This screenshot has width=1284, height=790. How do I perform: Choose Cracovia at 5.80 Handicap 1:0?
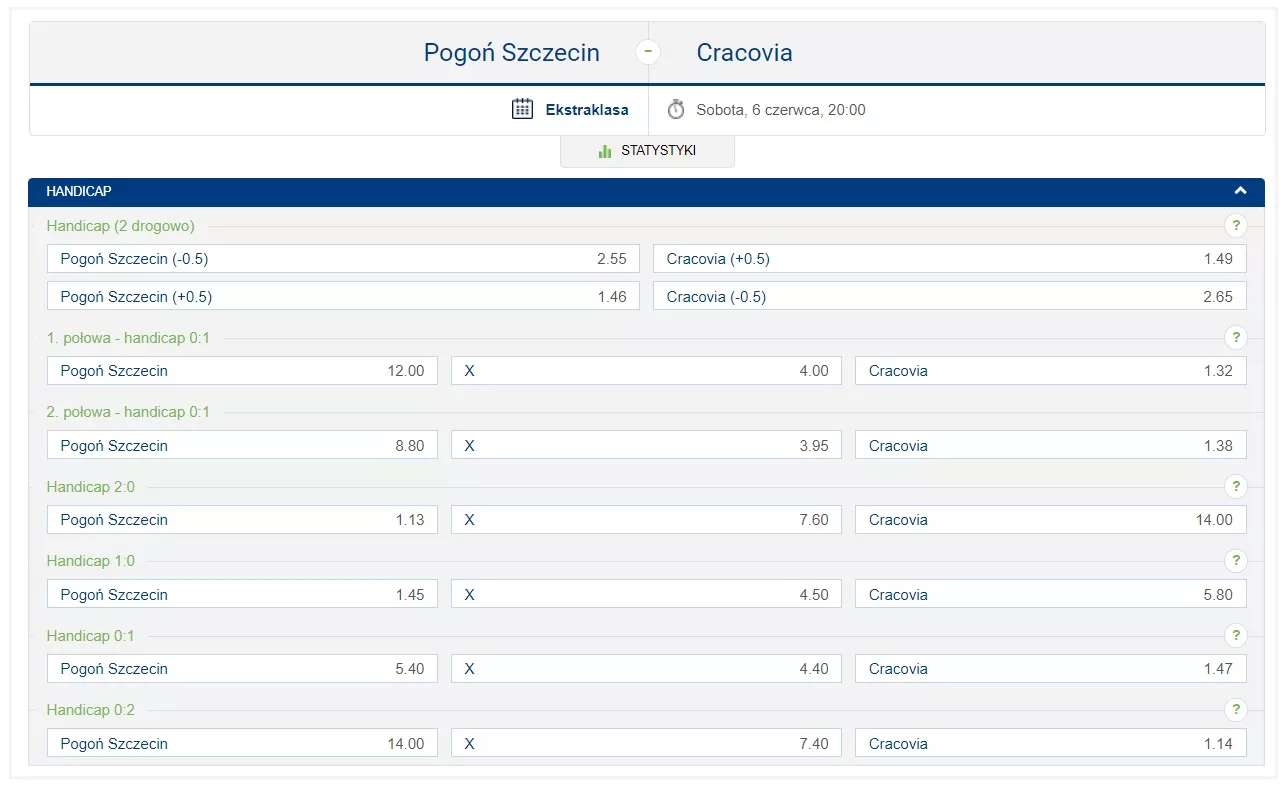coord(1051,594)
